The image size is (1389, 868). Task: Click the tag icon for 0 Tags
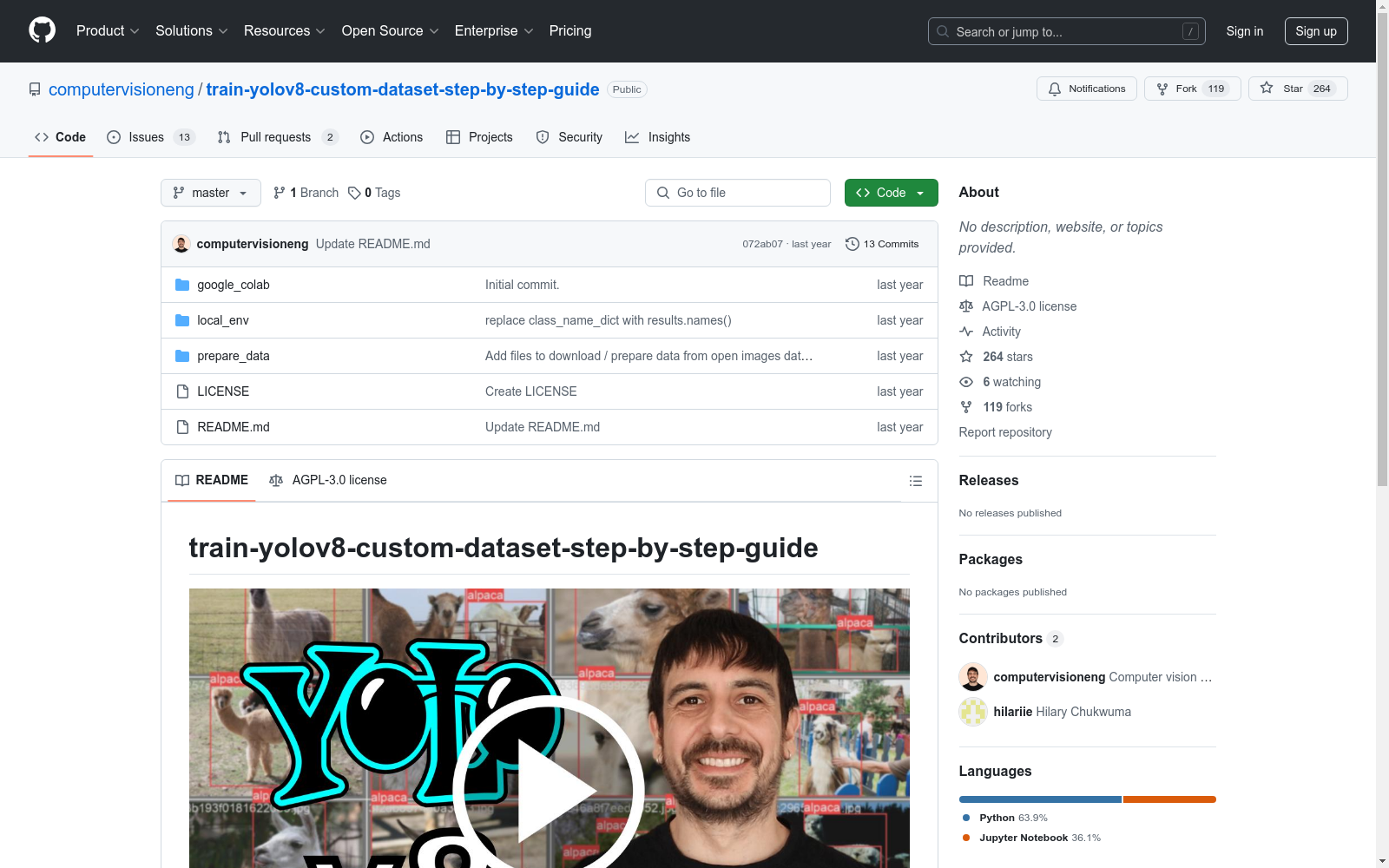pos(354,193)
